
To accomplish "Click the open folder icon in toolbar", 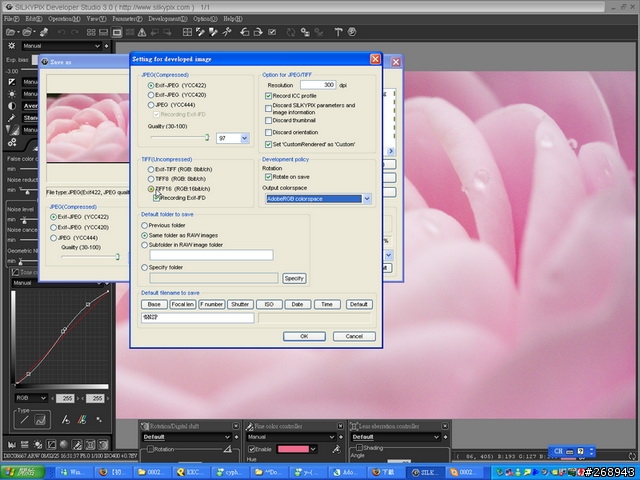I will pyautogui.click(x=27, y=32).
